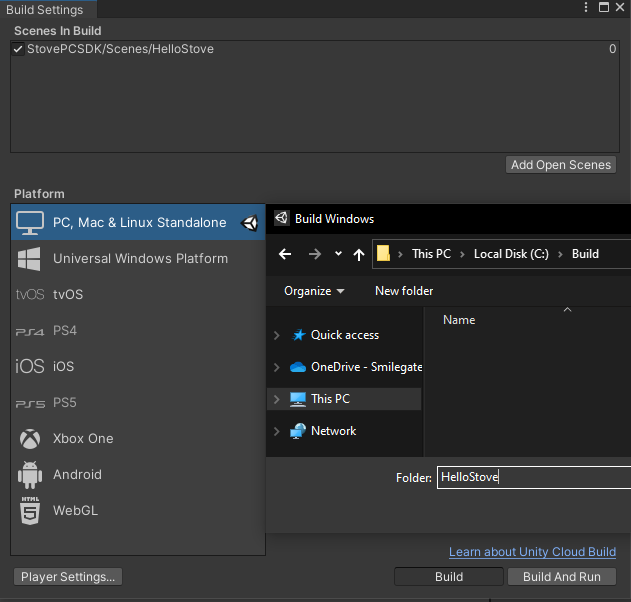Click the PS4 logo icon
This screenshot has height=602, width=631.
30,332
